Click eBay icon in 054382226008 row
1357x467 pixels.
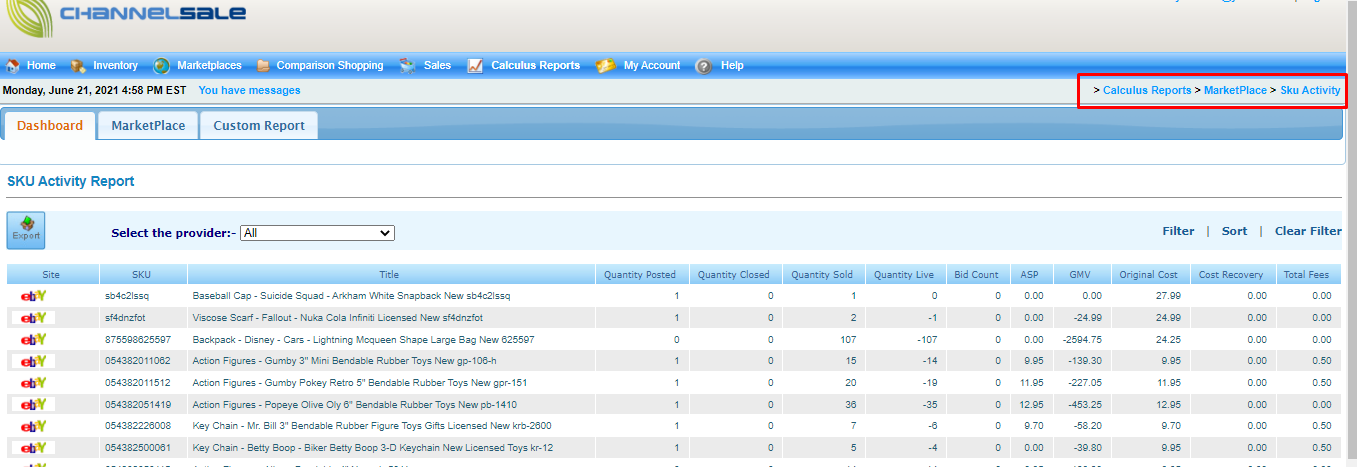[34, 426]
